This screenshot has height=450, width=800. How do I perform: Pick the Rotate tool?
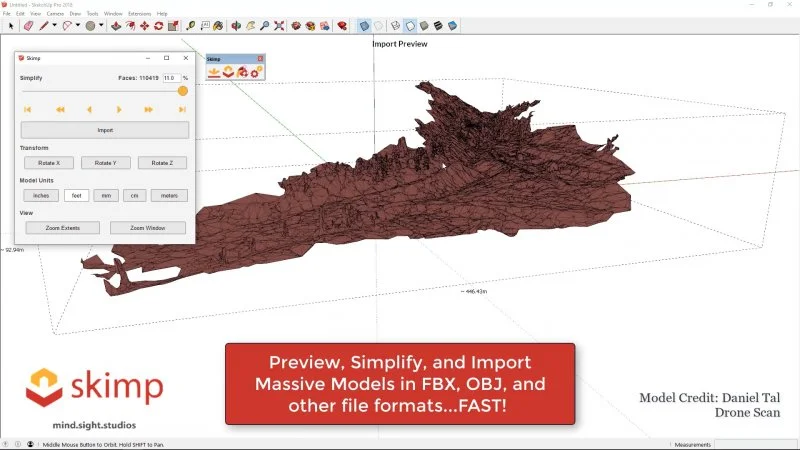[159, 26]
